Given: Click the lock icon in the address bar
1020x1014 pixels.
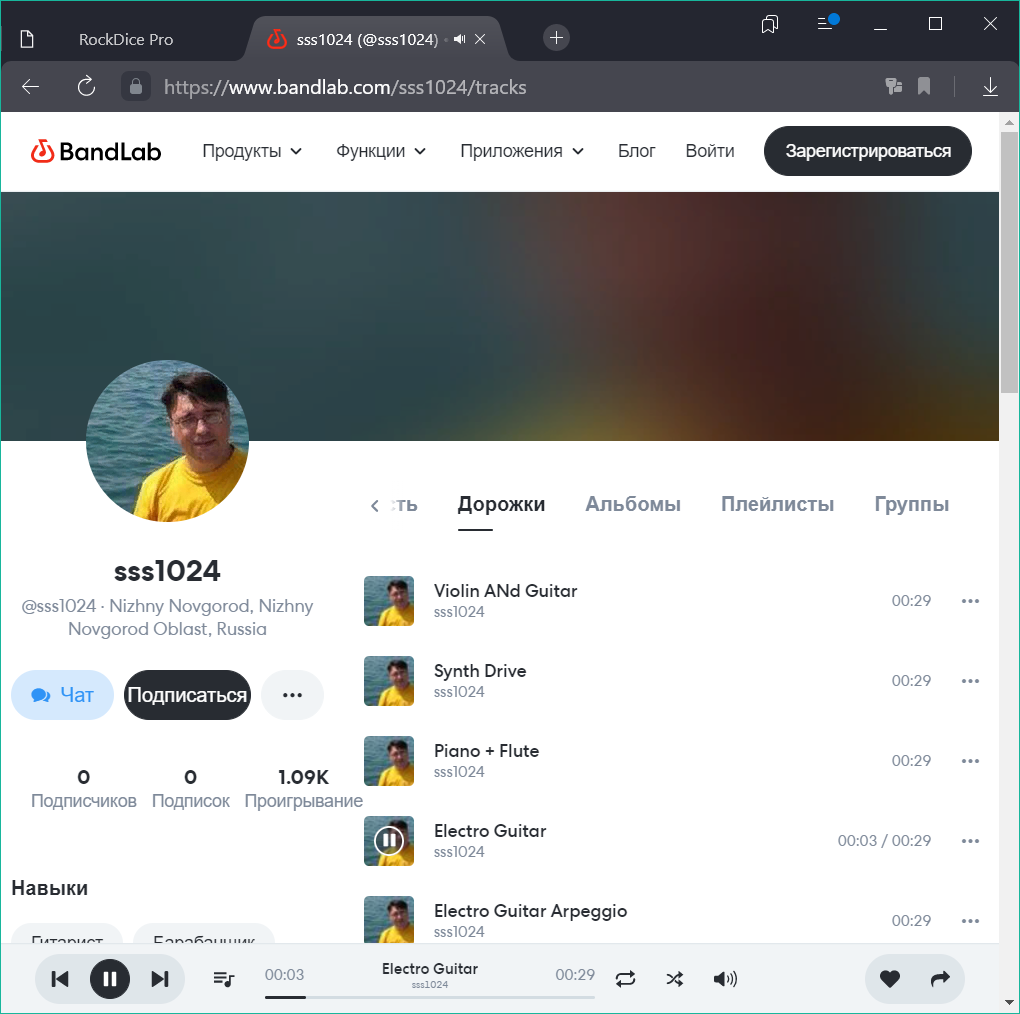Looking at the screenshot, I should pyautogui.click(x=136, y=87).
